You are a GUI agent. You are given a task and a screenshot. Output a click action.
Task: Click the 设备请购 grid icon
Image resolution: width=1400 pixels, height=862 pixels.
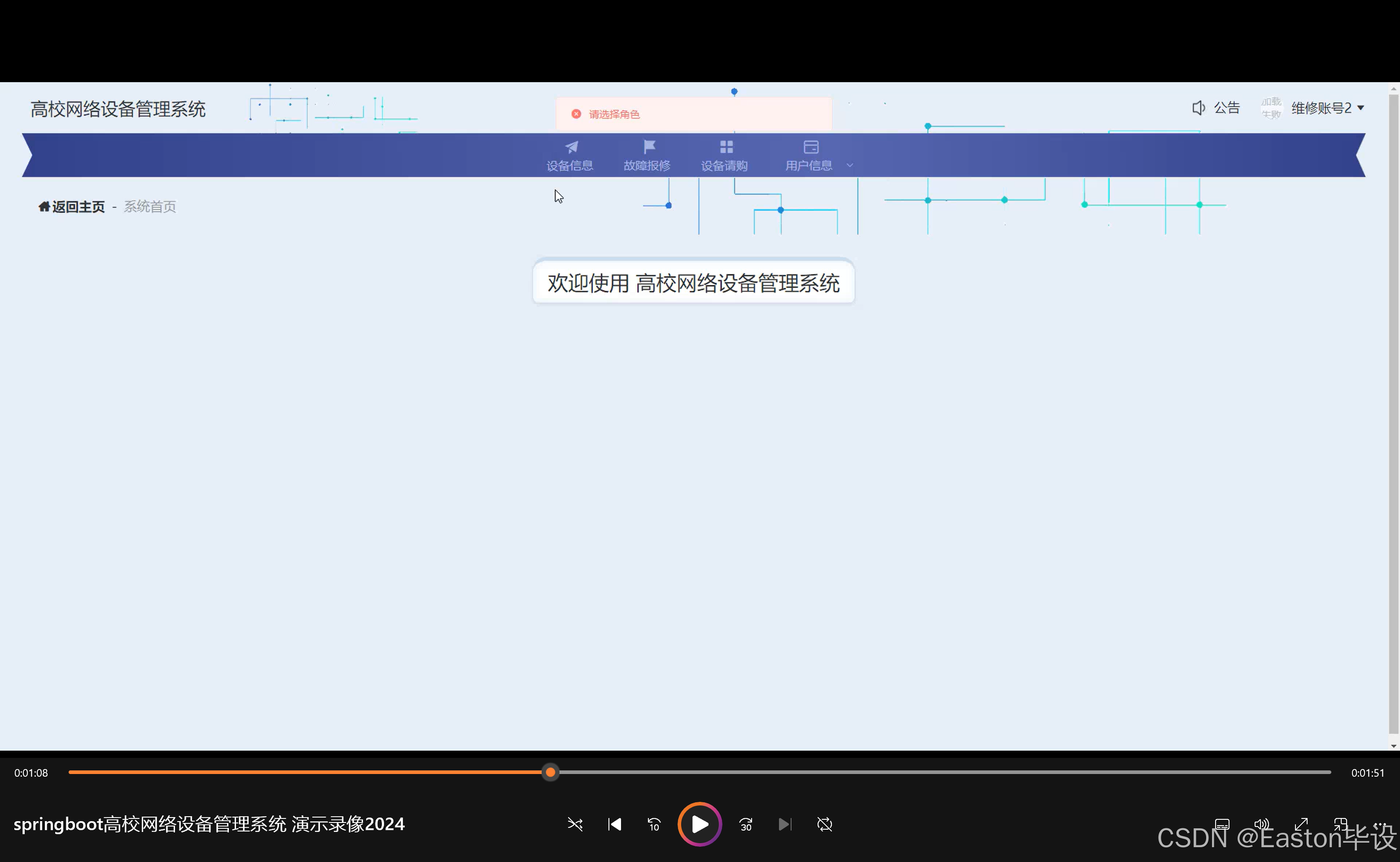pos(726,147)
